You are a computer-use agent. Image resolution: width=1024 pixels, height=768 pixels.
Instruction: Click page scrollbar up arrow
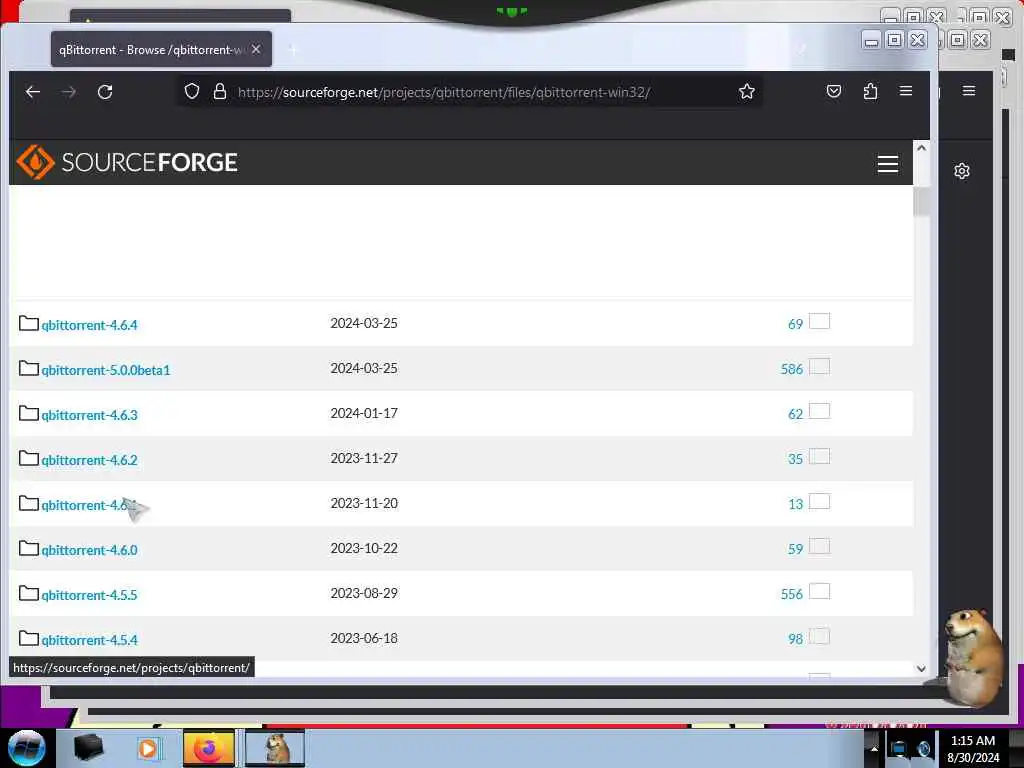921,148
